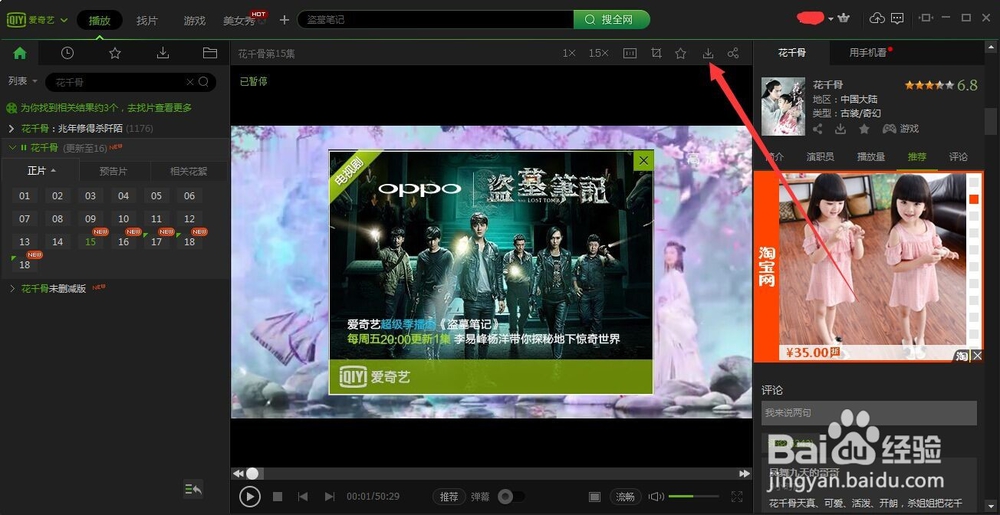1000x515 pixels.
Task: Play episode 16
Action: point(124,242)
